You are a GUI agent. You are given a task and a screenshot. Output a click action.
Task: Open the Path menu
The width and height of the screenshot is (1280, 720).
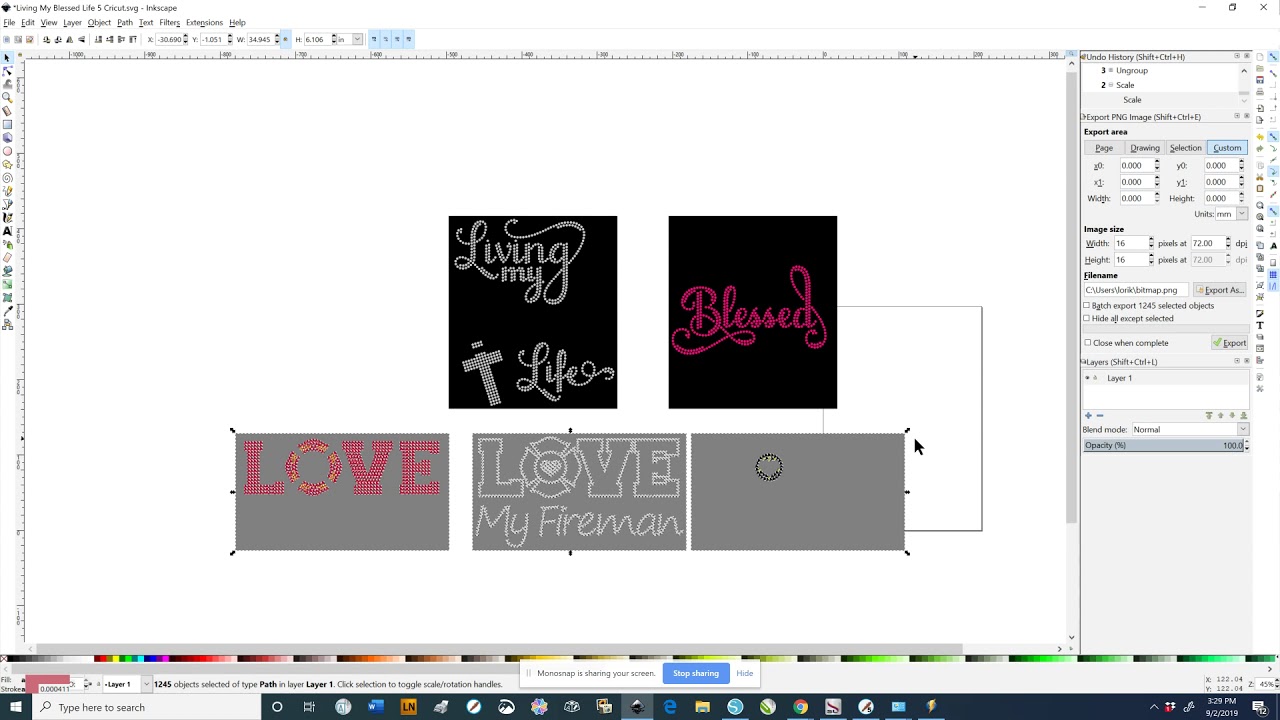[124, 22]
